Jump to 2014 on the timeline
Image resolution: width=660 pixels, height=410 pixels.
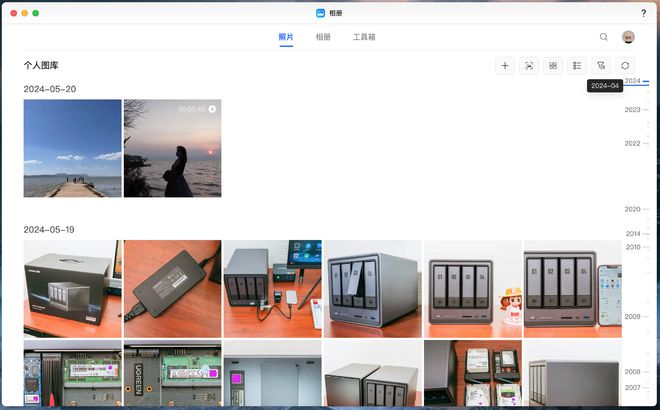tap(633, 234)
